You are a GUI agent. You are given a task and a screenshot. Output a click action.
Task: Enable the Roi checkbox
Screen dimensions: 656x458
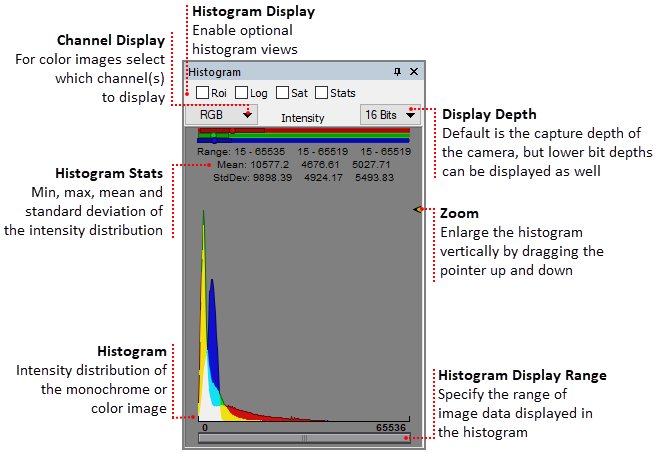point(202,93)
